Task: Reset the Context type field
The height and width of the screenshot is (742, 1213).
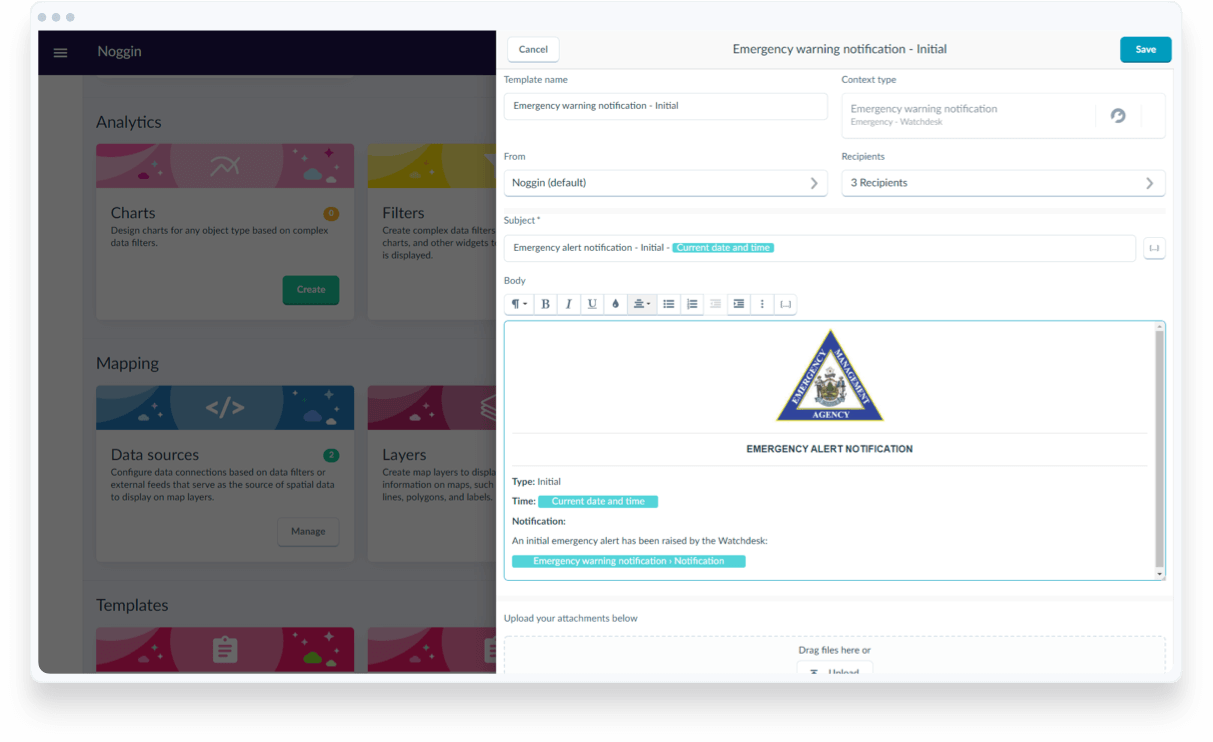Action: coord(1118,116)
